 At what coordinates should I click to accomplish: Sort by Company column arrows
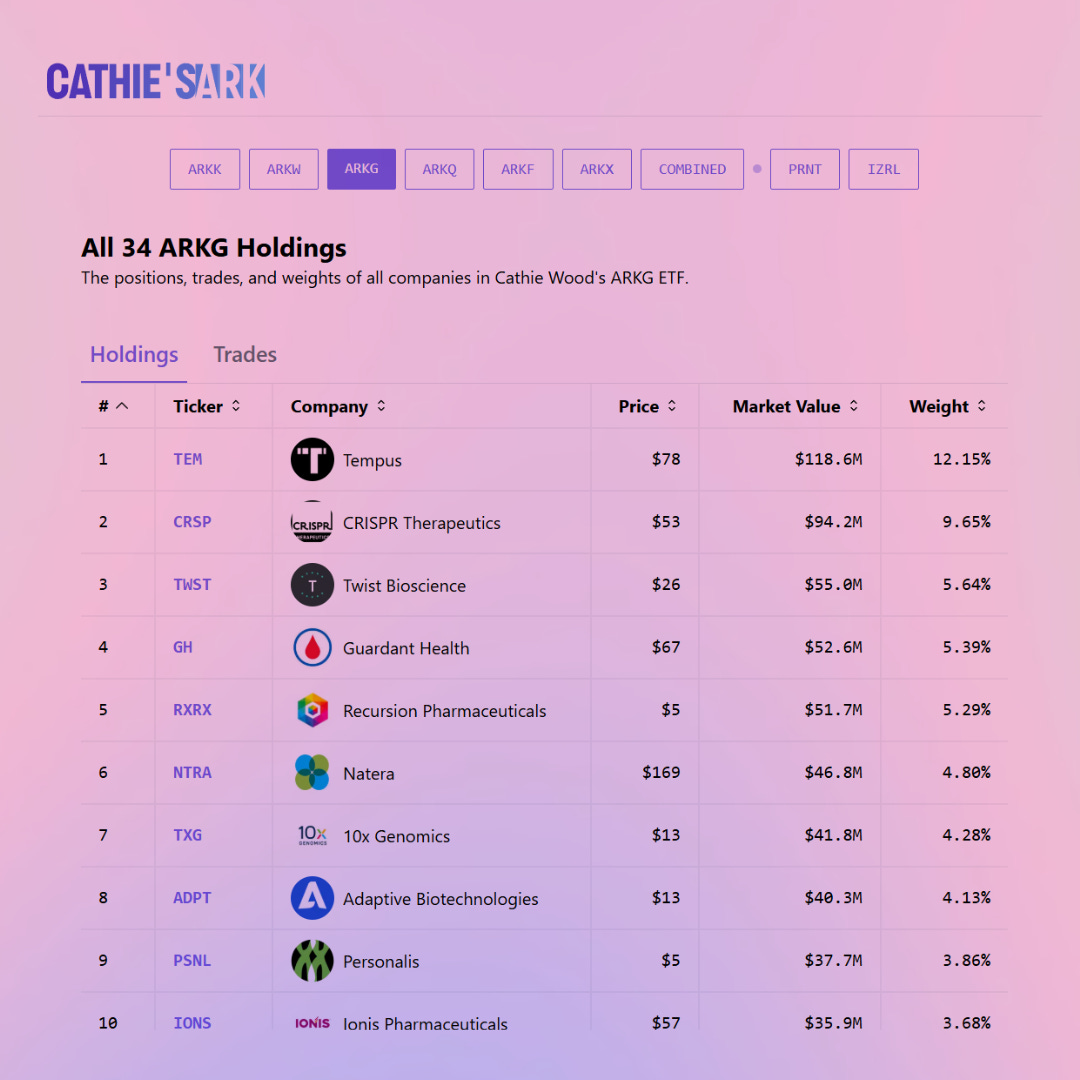point(381,406)
